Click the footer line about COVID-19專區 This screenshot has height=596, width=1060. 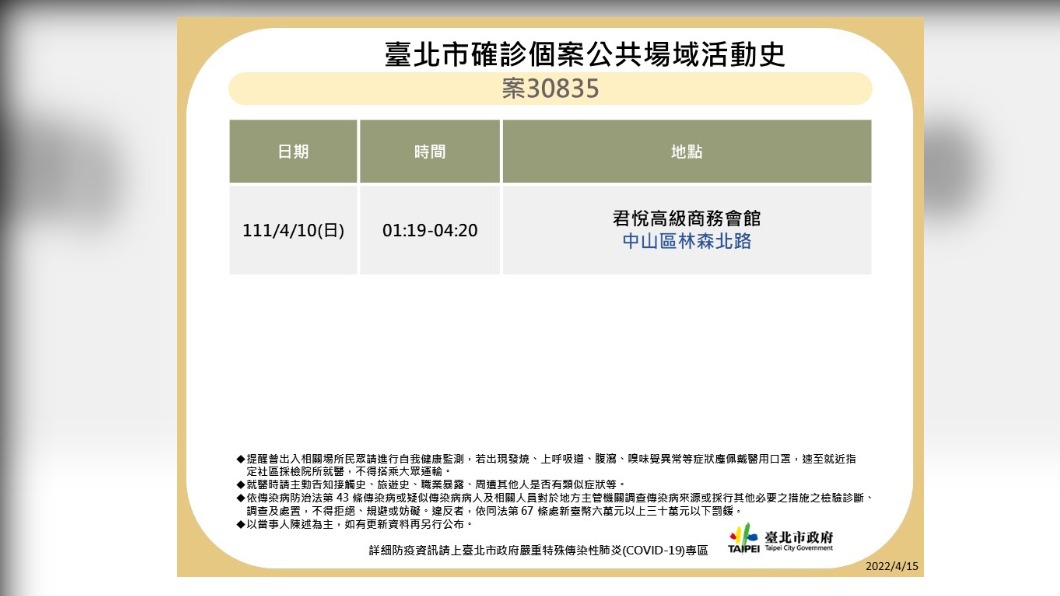click(538, 551)
